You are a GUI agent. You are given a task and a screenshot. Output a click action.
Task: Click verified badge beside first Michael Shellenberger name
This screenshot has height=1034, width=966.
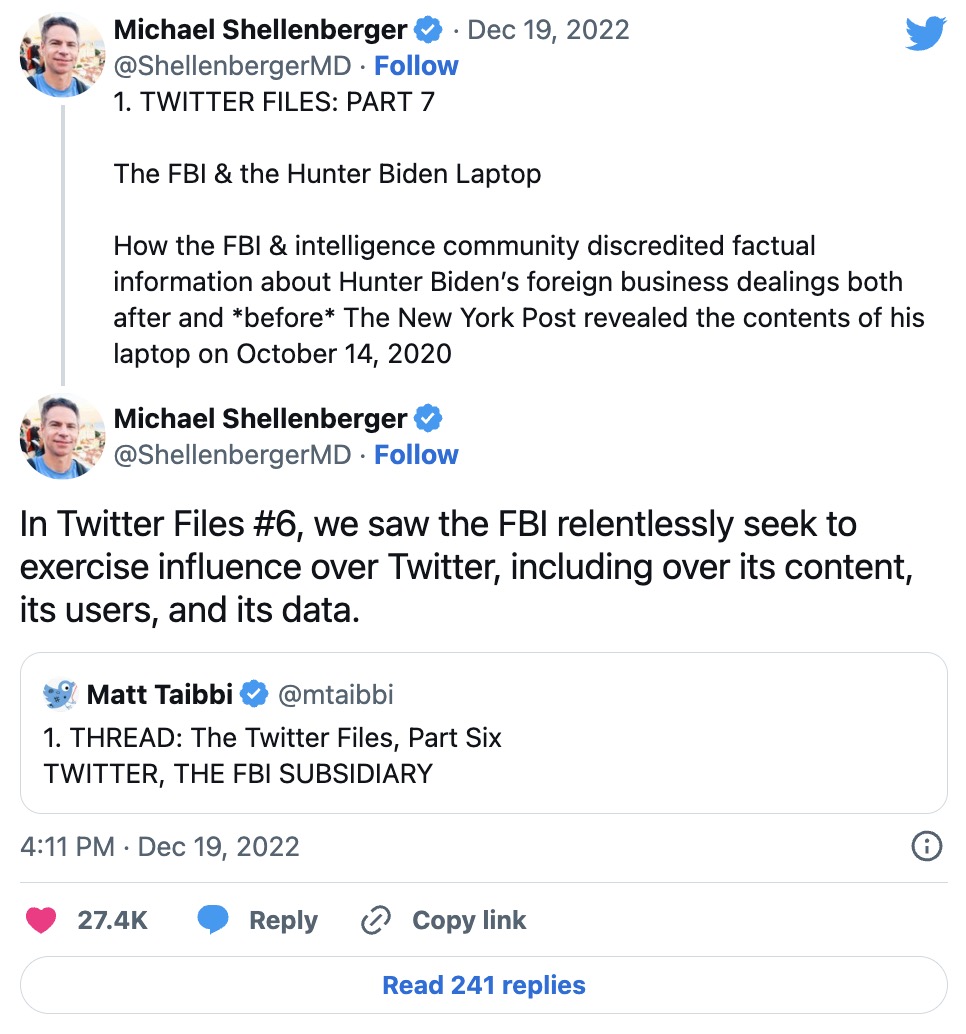[x=428, y=30]
